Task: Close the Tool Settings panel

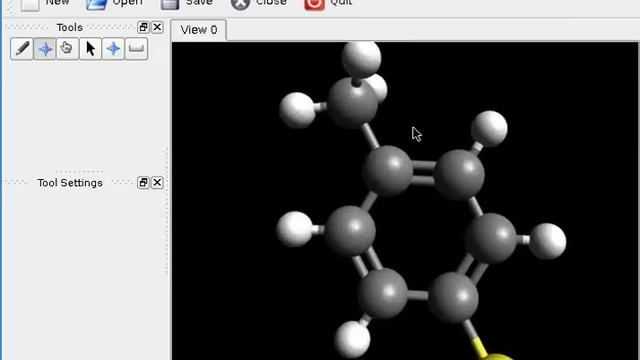Action: 157,182
